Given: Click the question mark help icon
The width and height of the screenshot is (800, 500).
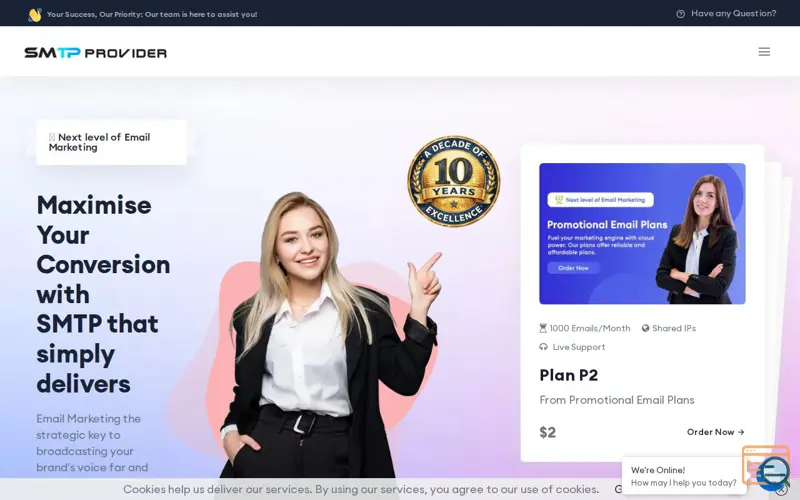Looking at the screenshot, I should [680, 14].
